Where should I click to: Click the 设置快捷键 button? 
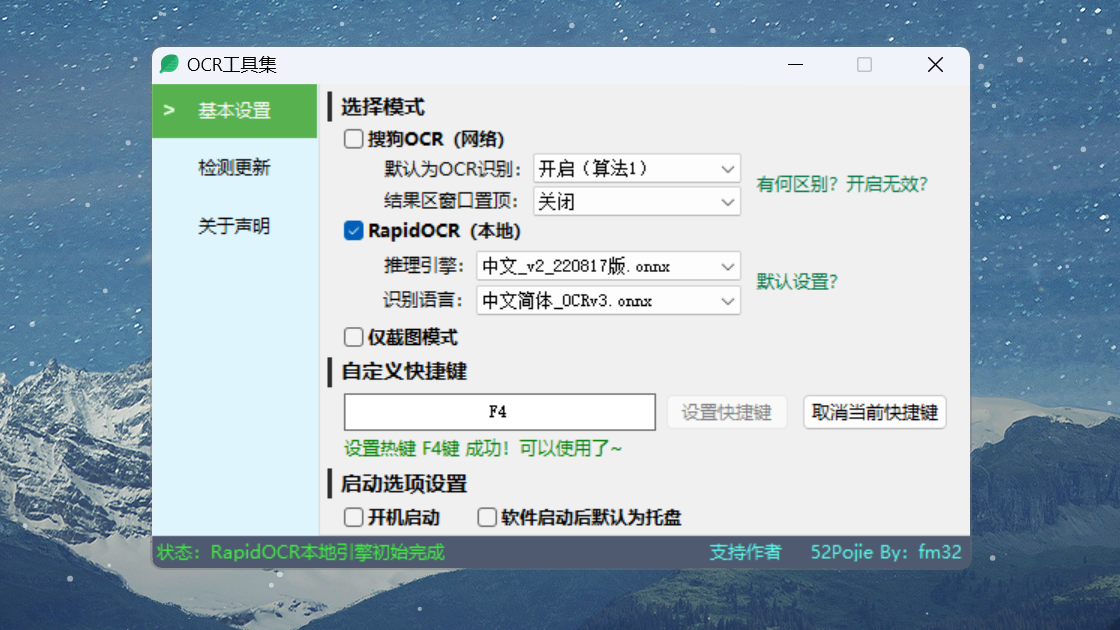[x=726, y=412]
